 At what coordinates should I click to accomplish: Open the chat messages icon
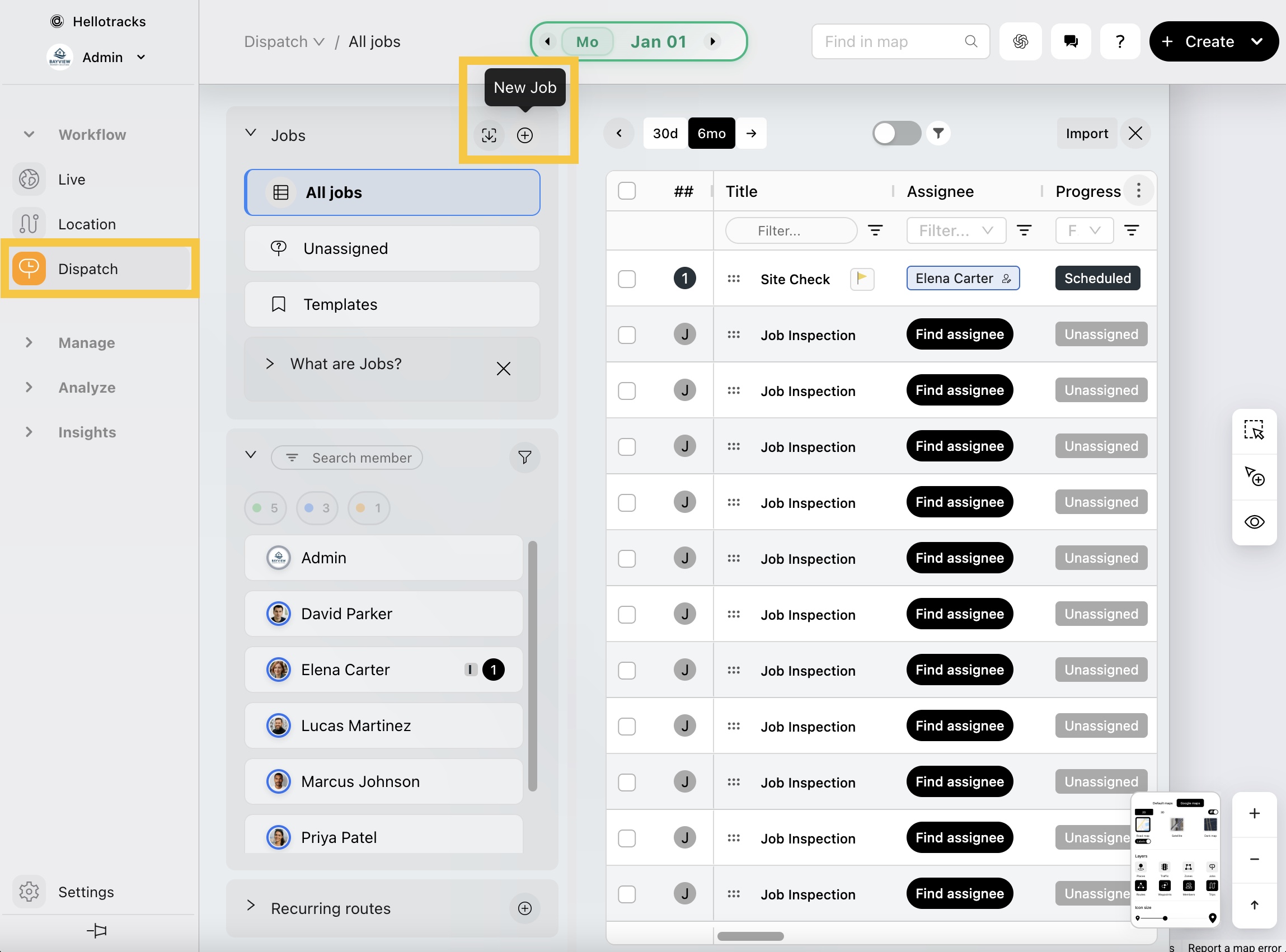click(1071, 41)
